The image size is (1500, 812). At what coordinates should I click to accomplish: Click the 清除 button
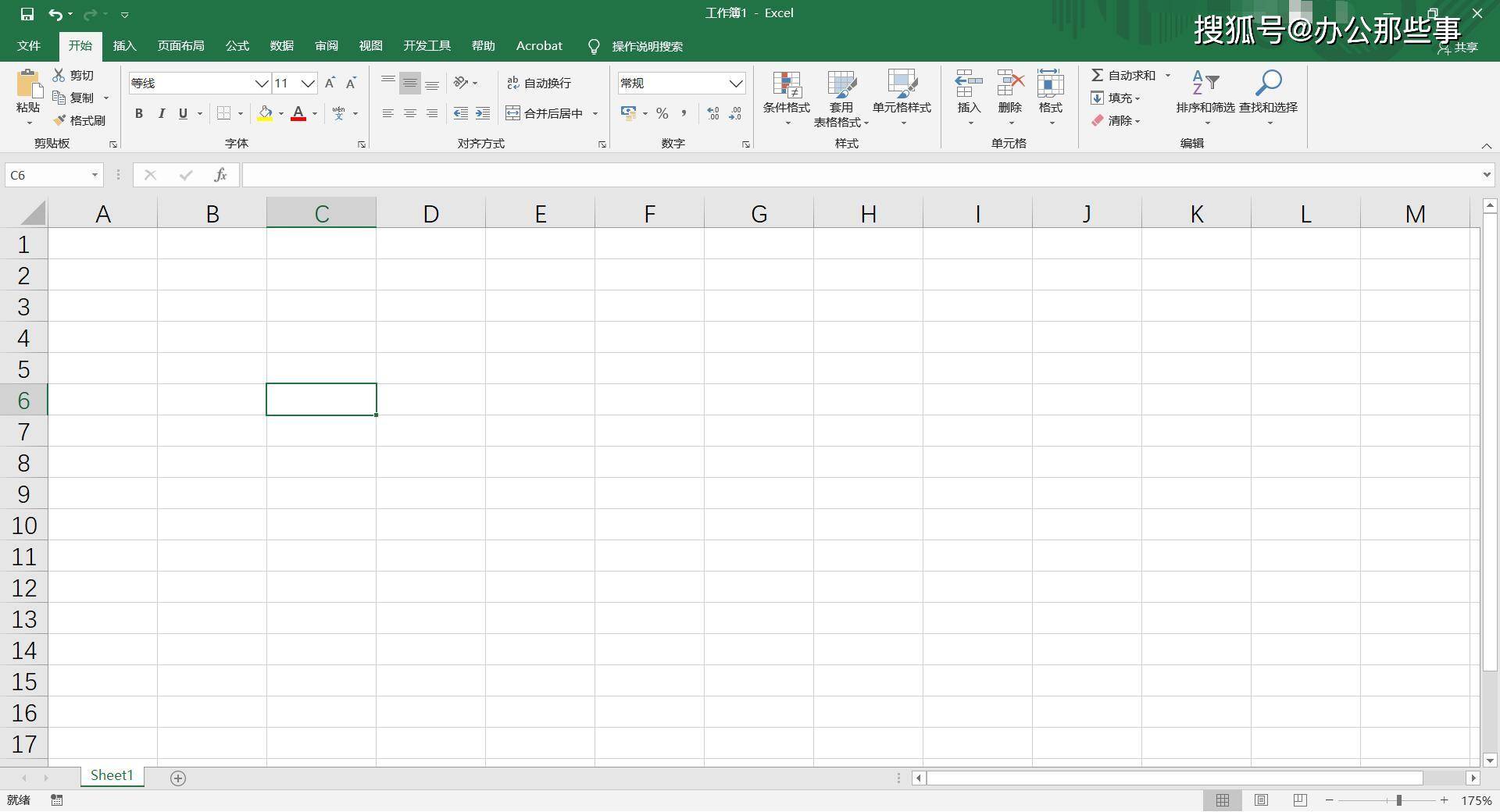pyautogui.click(x=1116, y=120)
